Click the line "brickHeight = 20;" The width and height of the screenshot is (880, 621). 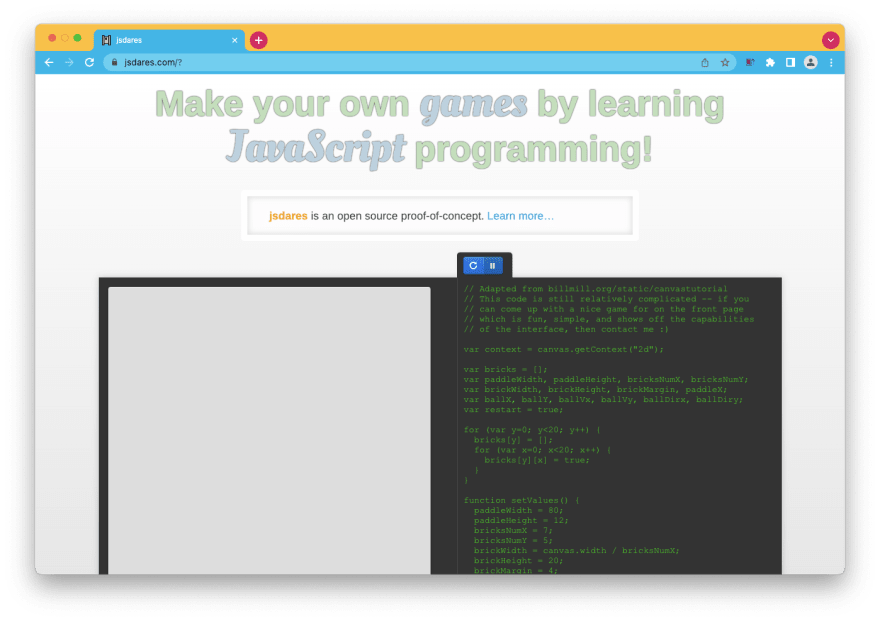pyautogui.click(x=518, y=560)
